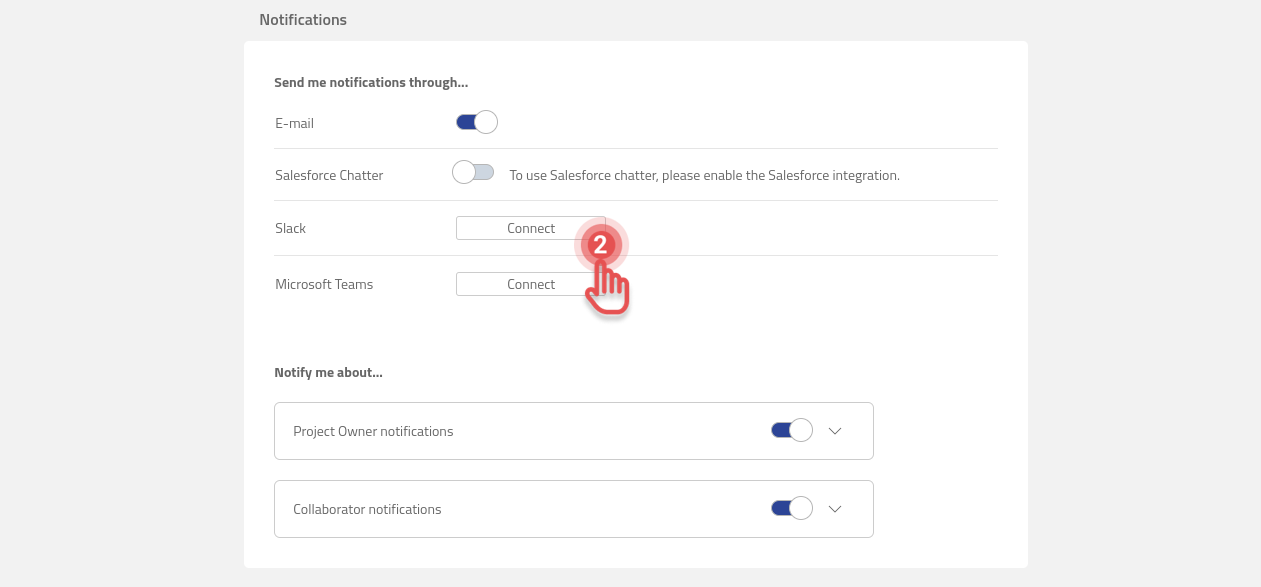
Task: Expand Project Owner notifications chevron
Action: (x=836, y=431)
